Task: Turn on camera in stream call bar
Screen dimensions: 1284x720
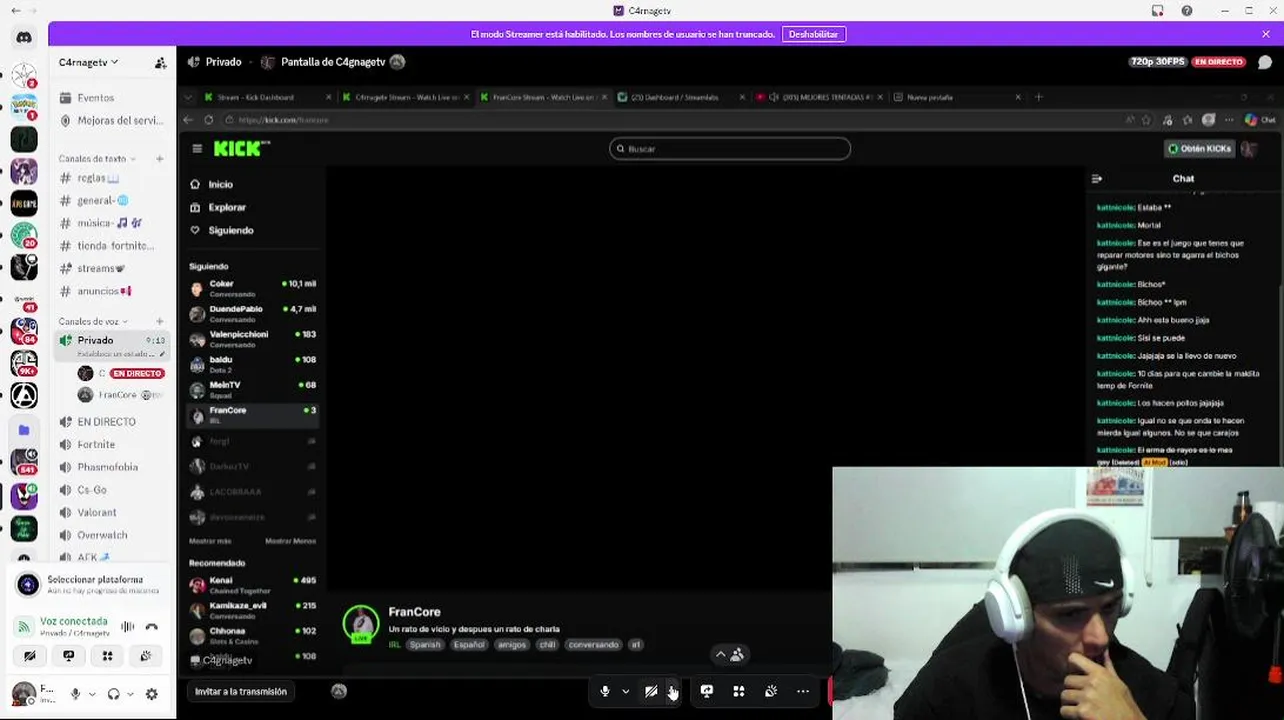Action: point(651,691)
